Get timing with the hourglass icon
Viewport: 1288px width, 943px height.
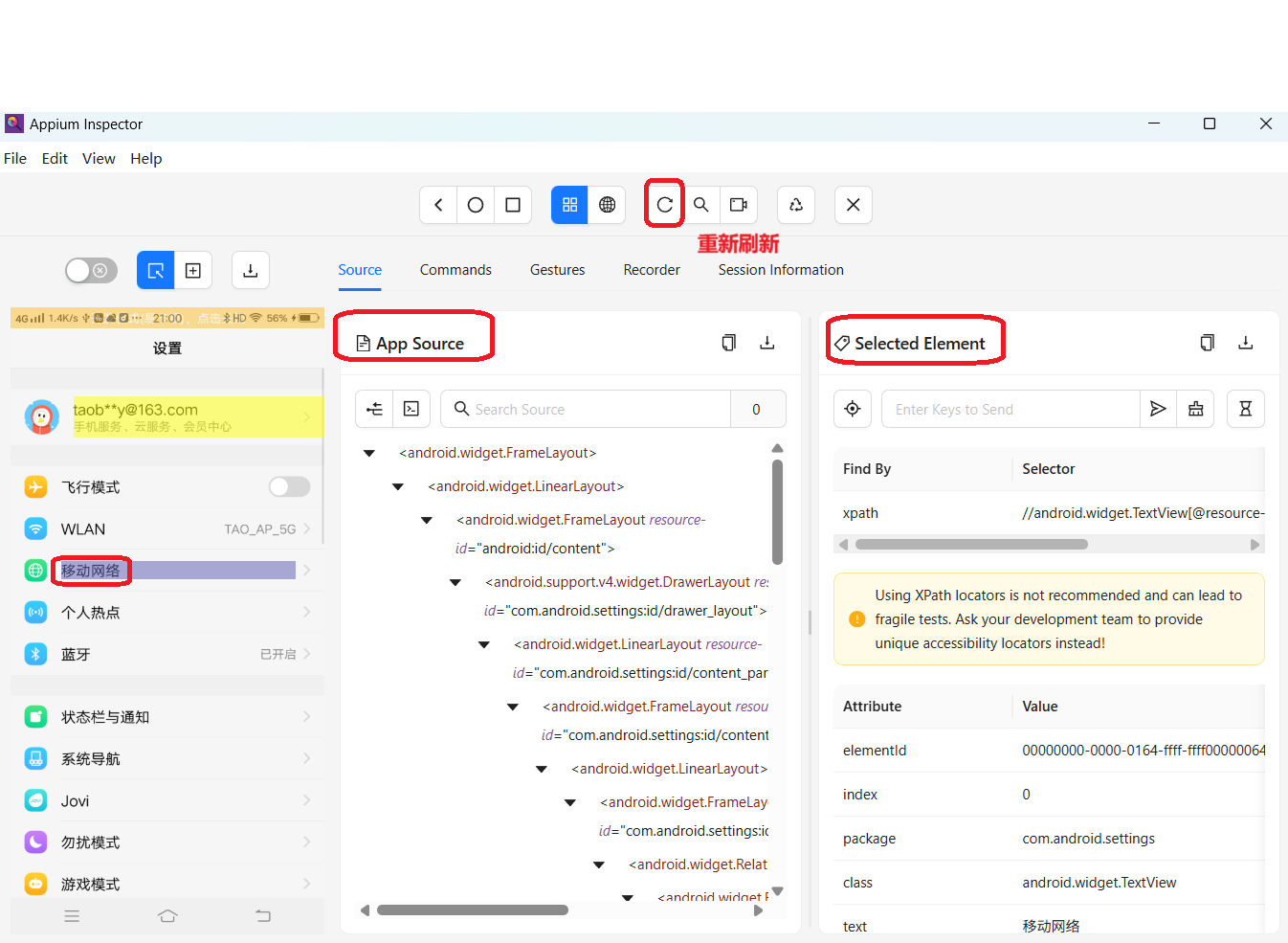pos(1246,409)
